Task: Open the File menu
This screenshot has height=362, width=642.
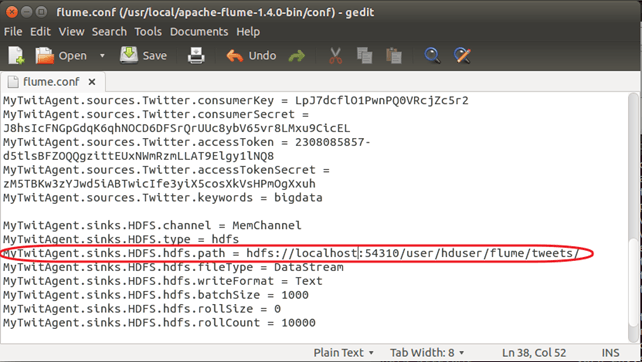Action: 13,32
